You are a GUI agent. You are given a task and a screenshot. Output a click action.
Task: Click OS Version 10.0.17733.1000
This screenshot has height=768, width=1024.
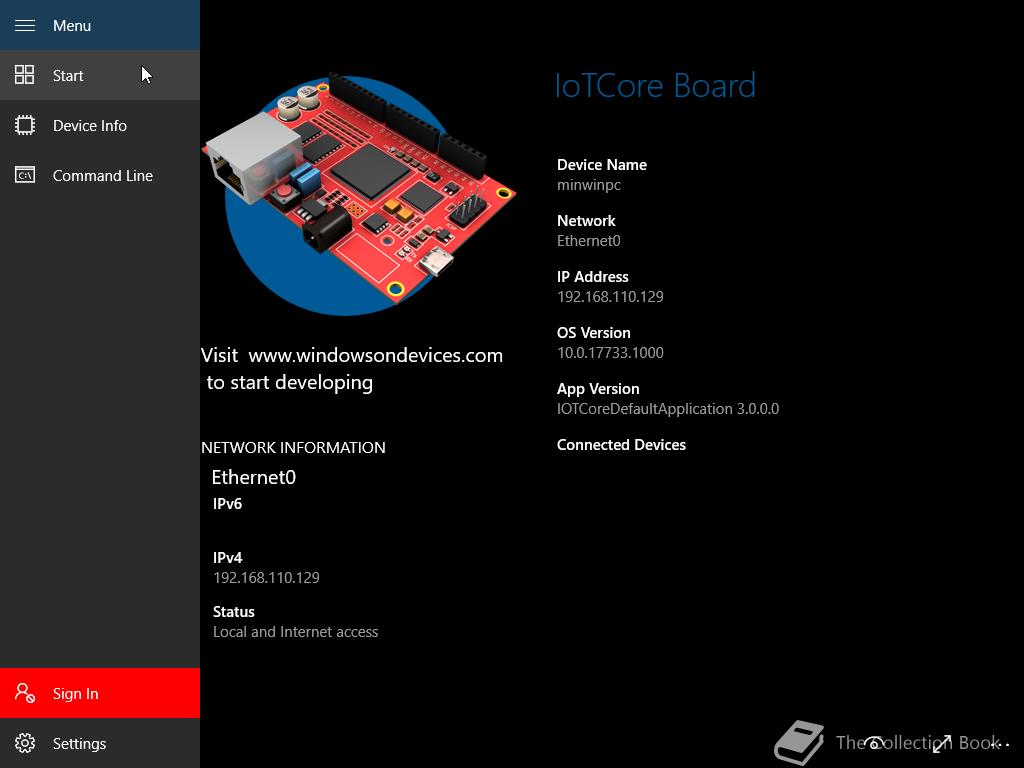point(610,353)
